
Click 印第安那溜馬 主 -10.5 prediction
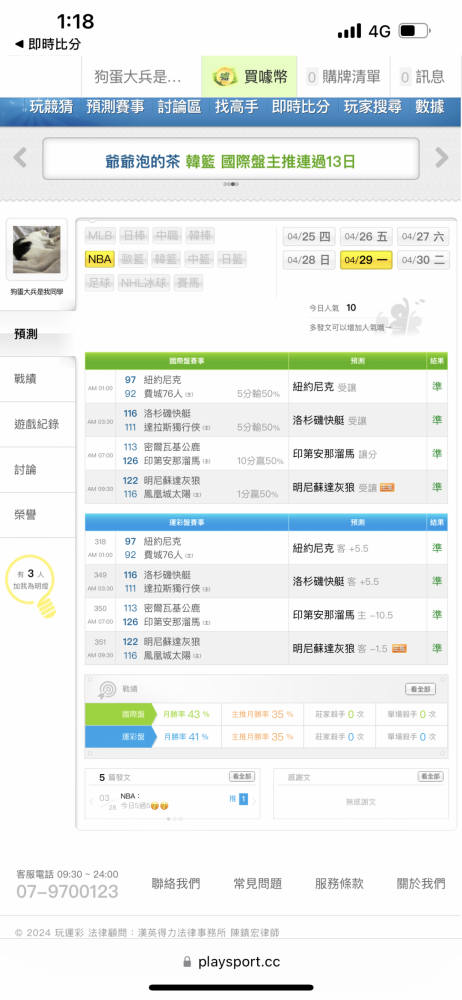coord(343,615)
